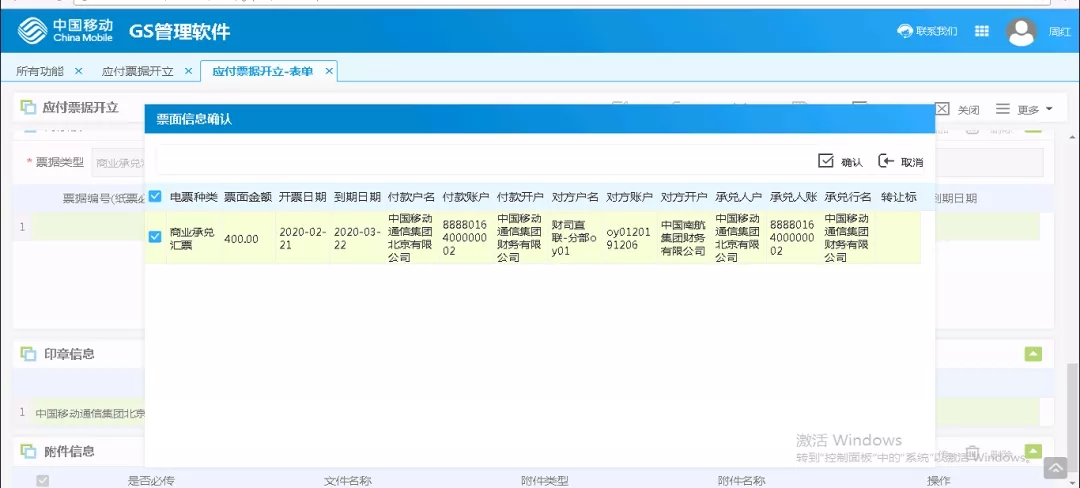Click the 票面信息确认 dialog title
1080x488 pixels.
point(194,119)
